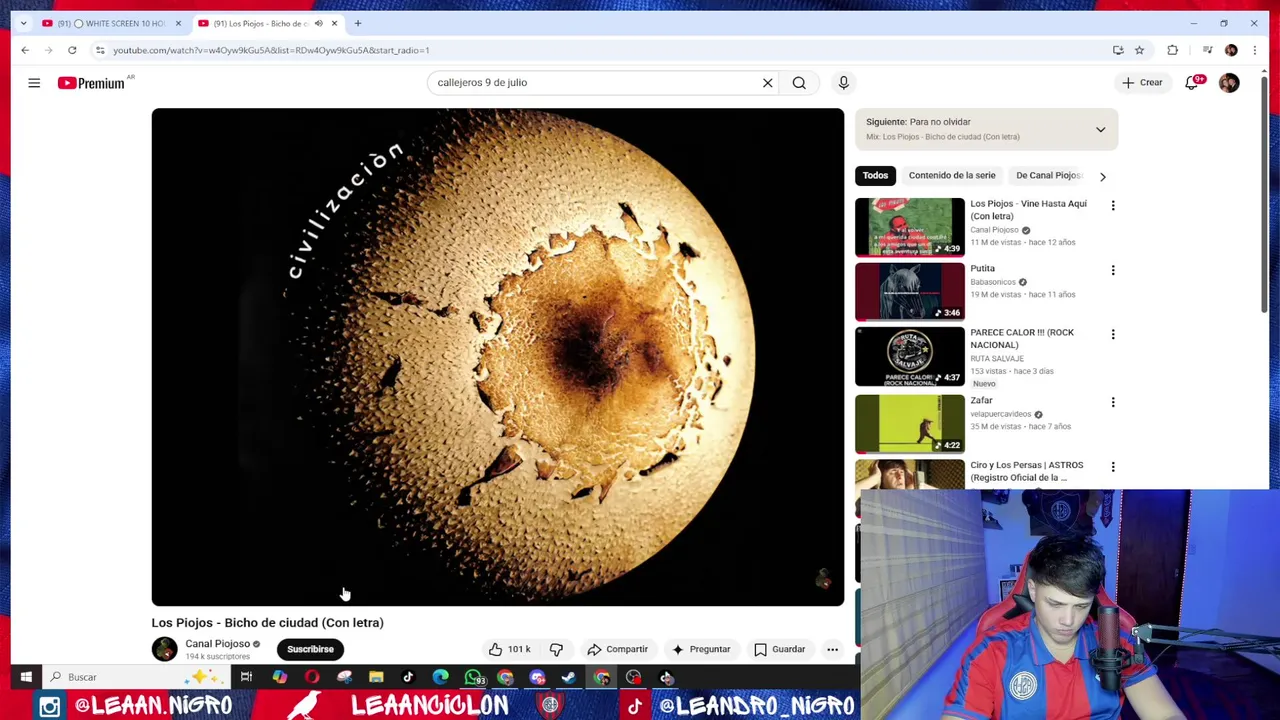Open options for PARECE CALOR video

point(1113,334)
